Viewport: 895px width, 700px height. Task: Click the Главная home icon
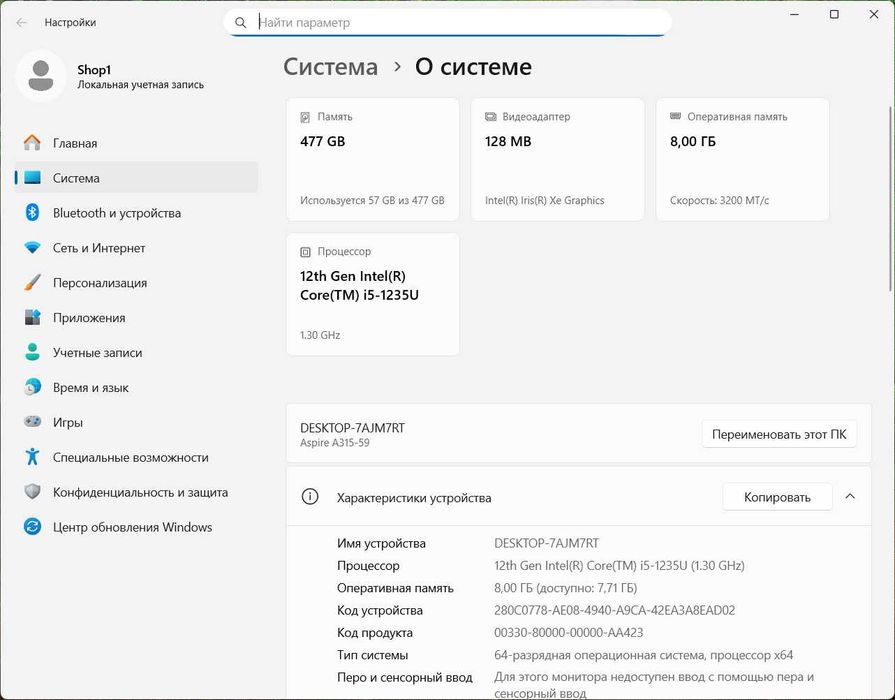coord(33,143)
